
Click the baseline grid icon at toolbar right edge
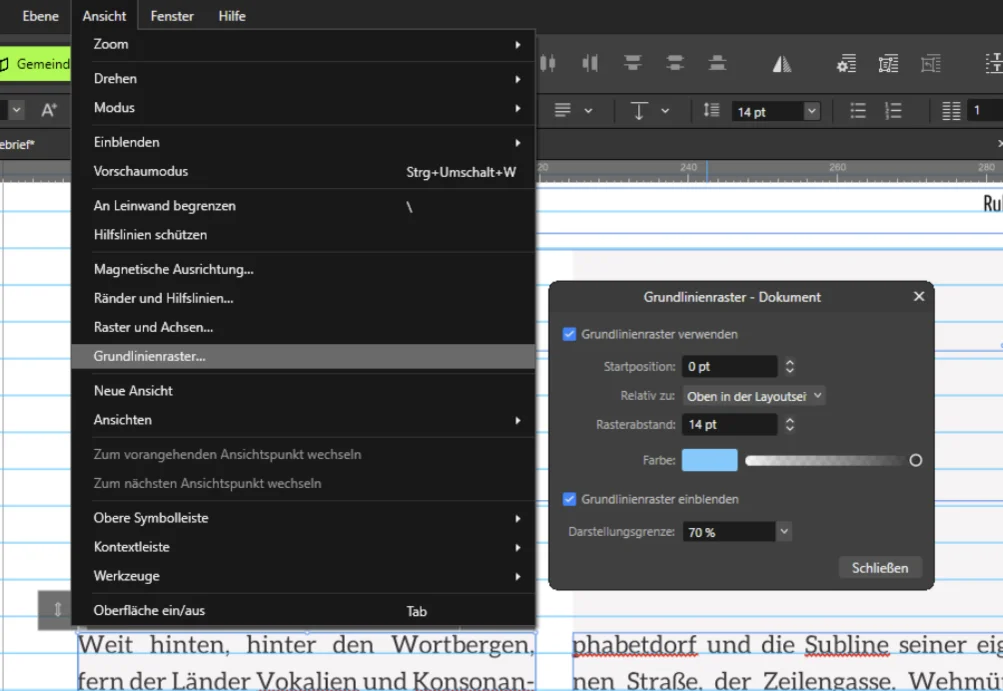click(x=995, y=63)
